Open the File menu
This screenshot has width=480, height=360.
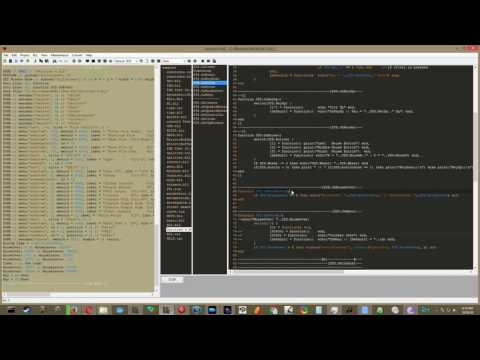coord(6,55)
